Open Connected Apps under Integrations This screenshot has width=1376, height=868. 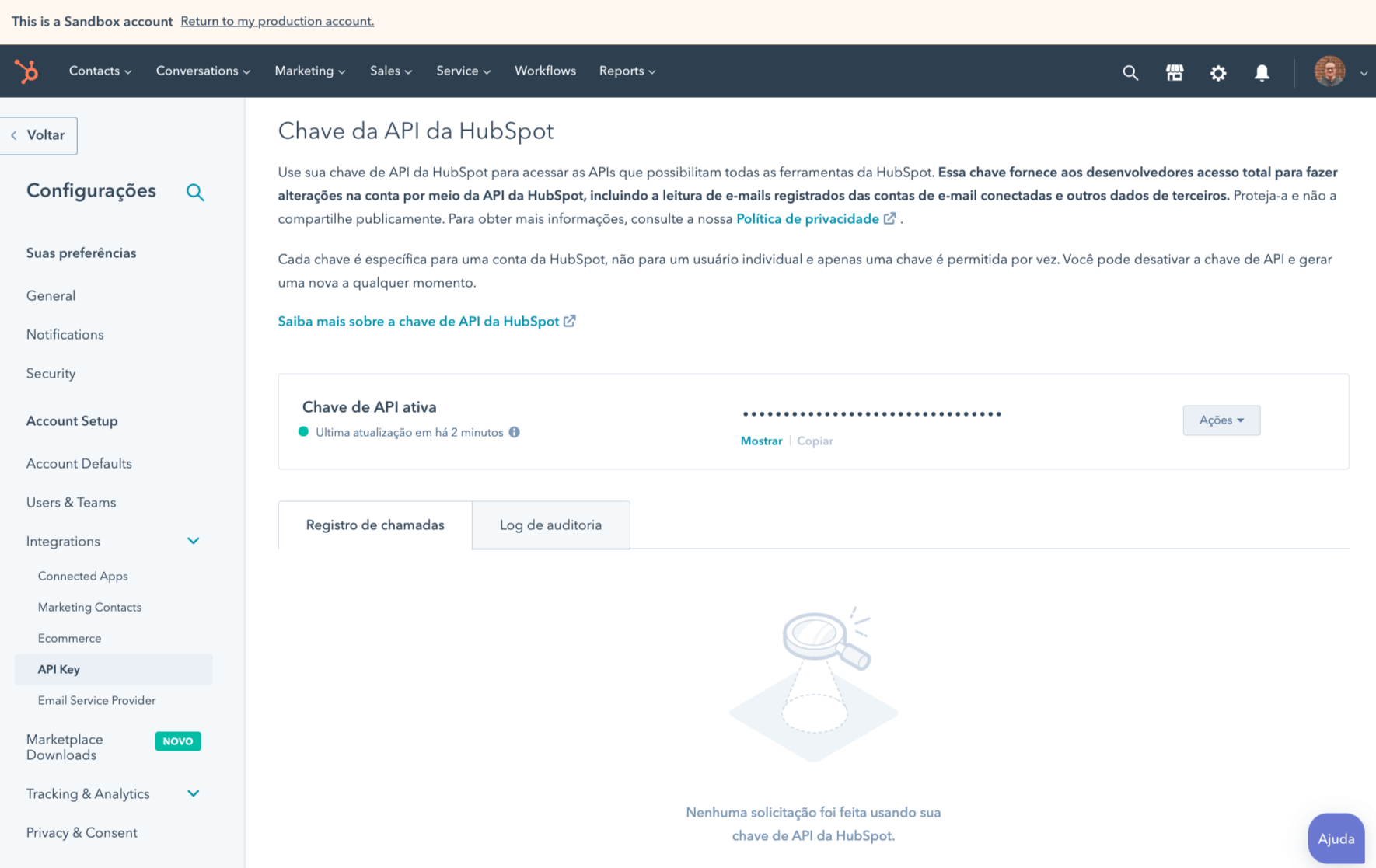coord(82,576)
